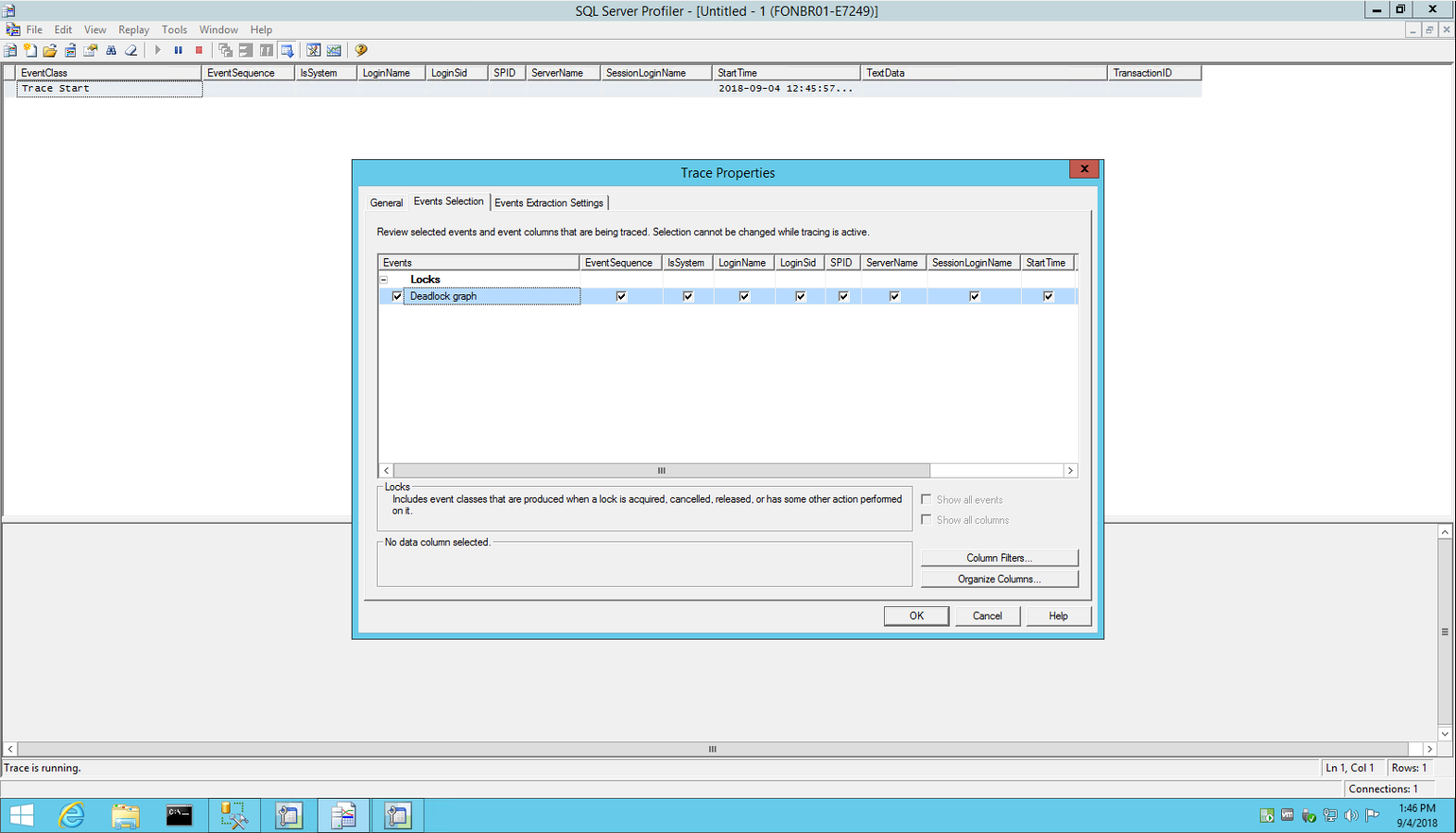Open the Tools menu

click(174, 30)
